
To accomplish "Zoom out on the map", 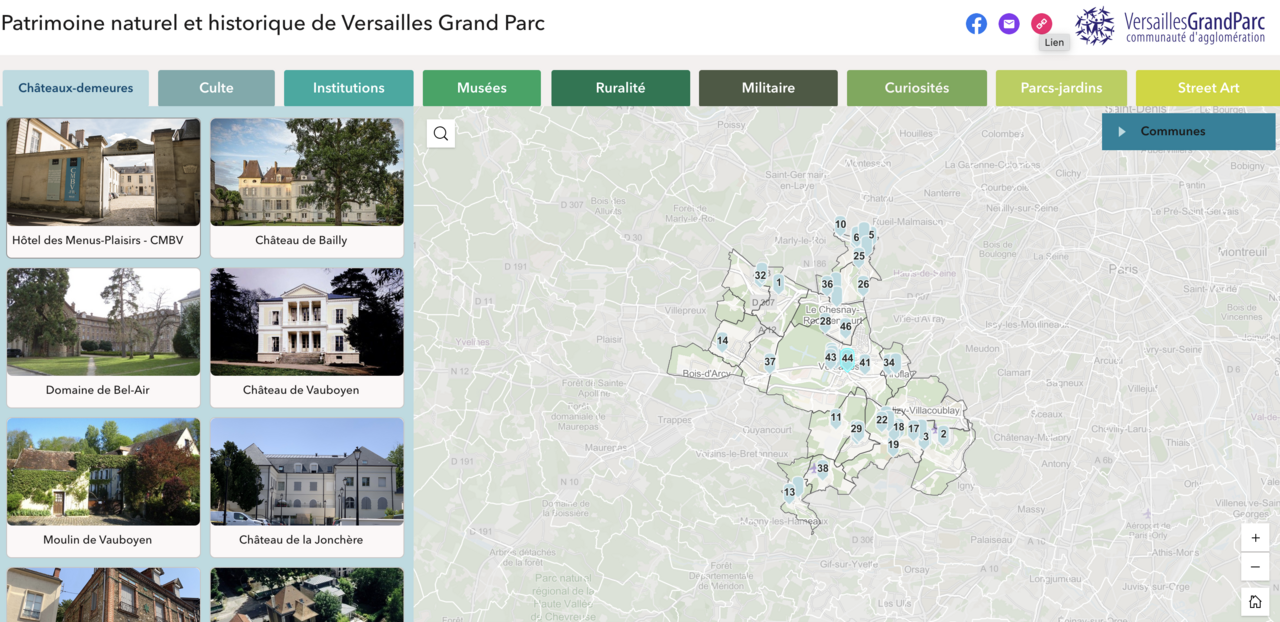I will [x=1255, y=567].
